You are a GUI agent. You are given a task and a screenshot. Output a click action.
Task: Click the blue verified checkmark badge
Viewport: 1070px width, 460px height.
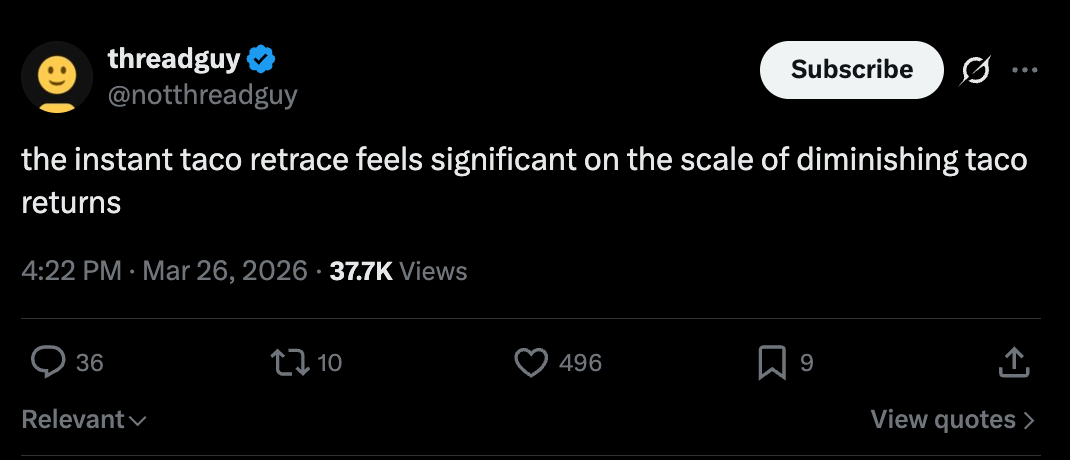pos(261,59)
